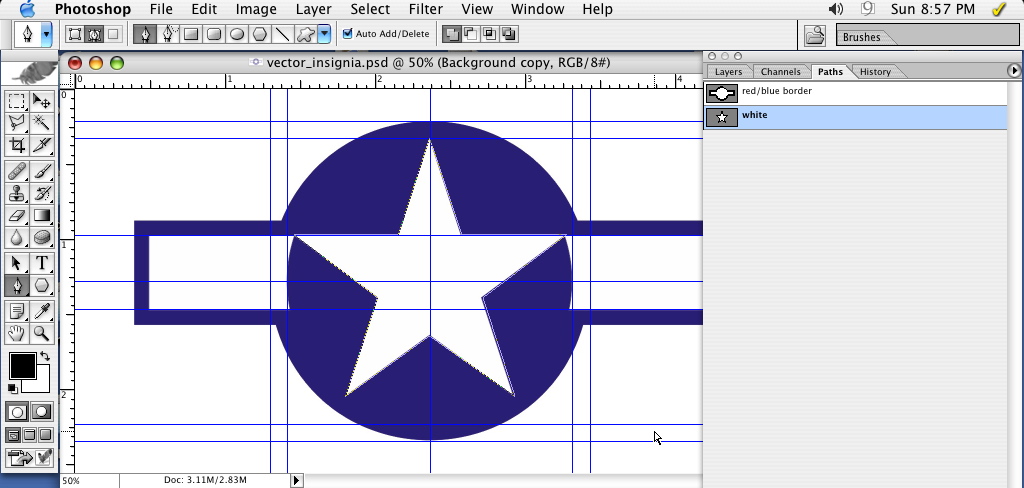1024x488 pixels.
Task: Switch to the Channels tab
Action: (x=780, y=72)
